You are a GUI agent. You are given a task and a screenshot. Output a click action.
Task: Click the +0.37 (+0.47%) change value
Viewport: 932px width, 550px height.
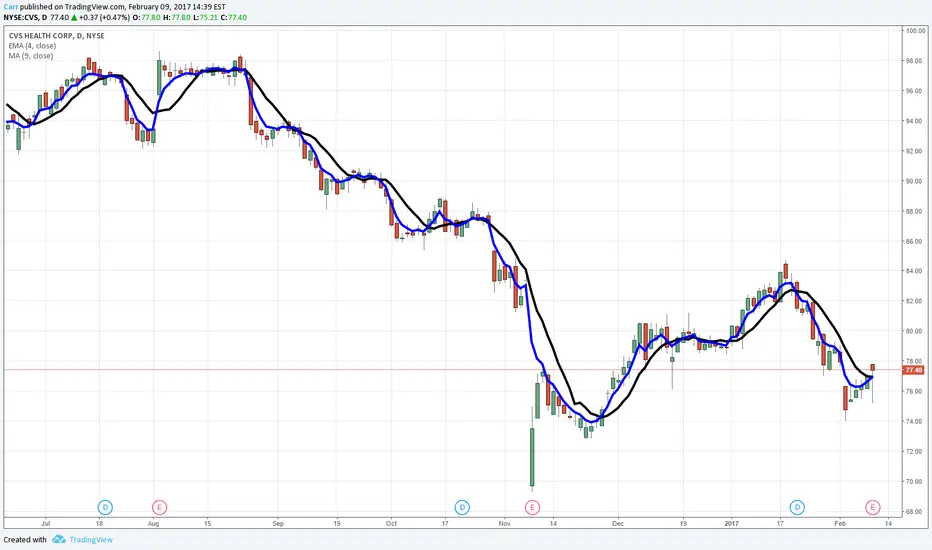104,17
